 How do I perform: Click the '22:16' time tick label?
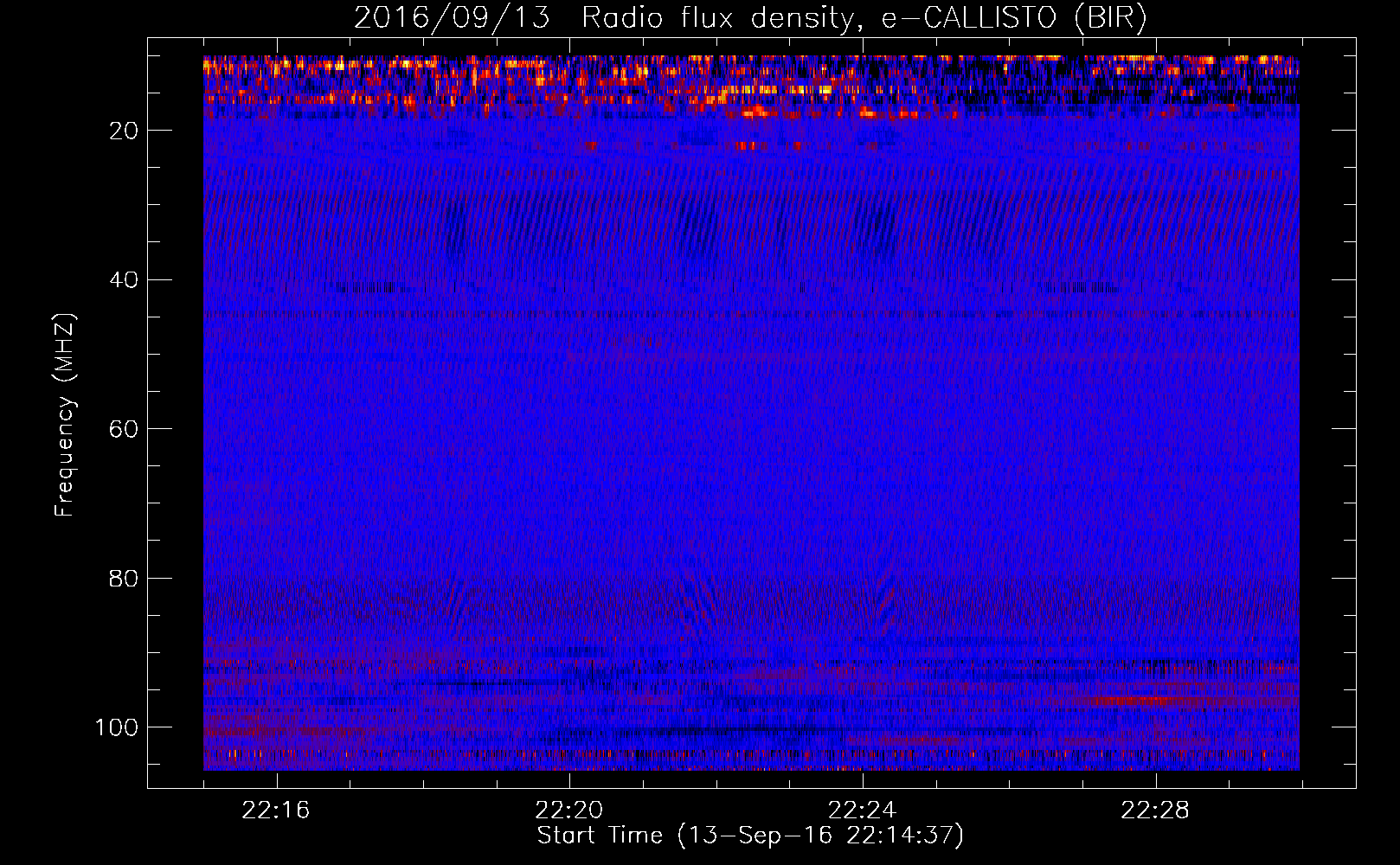276,811
